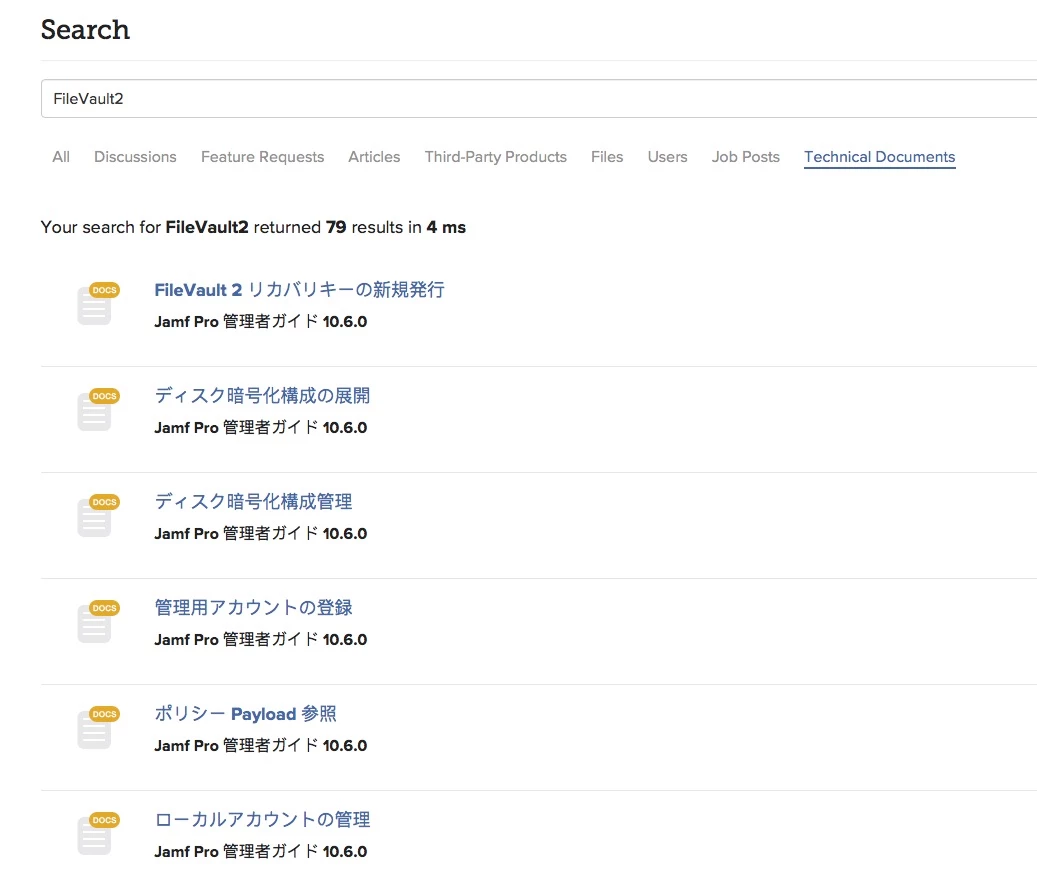Go to the Articles tab
This screenshot has height=893, width=1037.
374,157
